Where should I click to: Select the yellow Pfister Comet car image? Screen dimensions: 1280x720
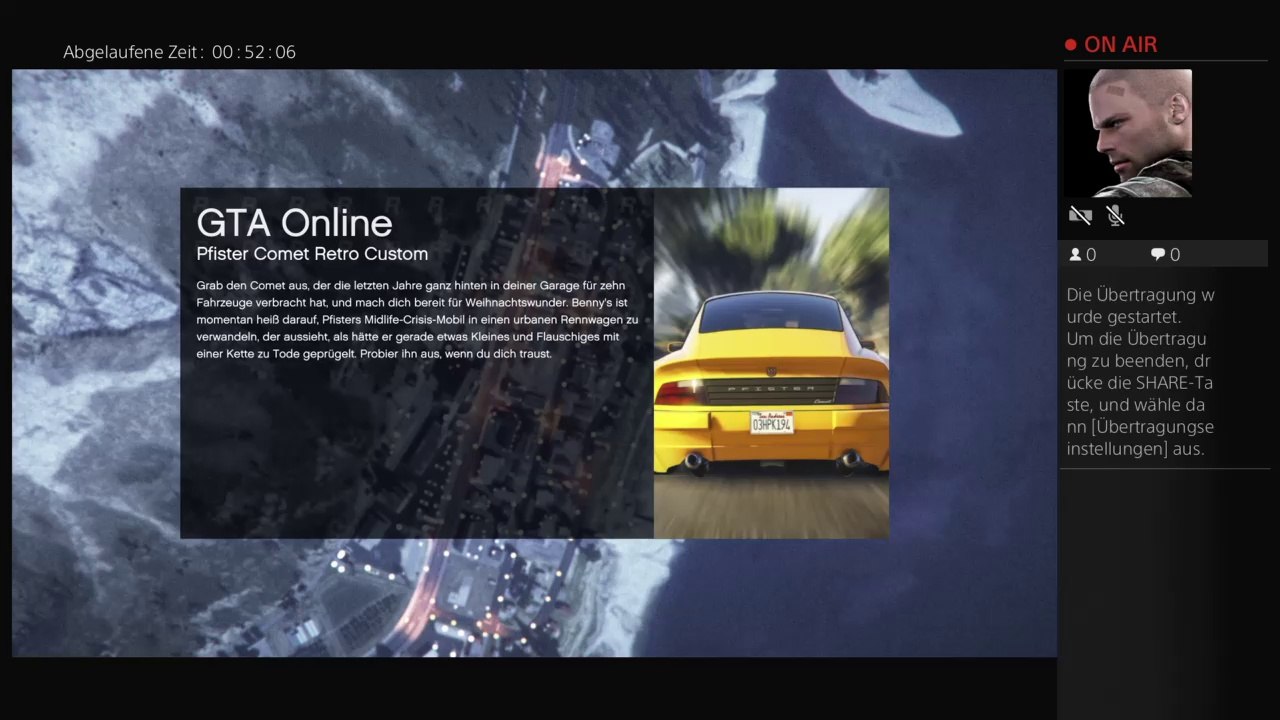point(771,363)
